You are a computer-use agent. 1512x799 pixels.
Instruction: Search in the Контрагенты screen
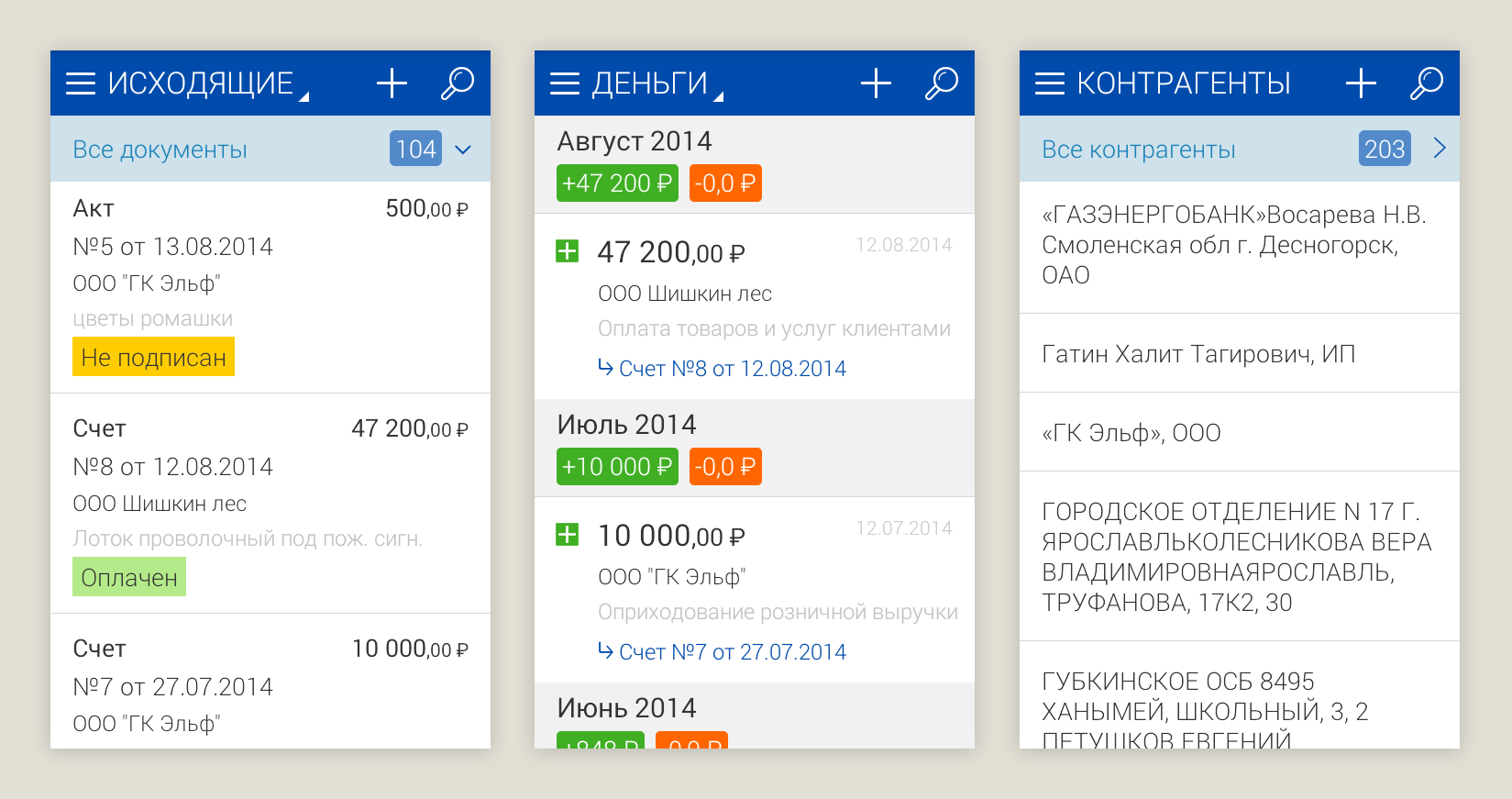point(1426,83)
